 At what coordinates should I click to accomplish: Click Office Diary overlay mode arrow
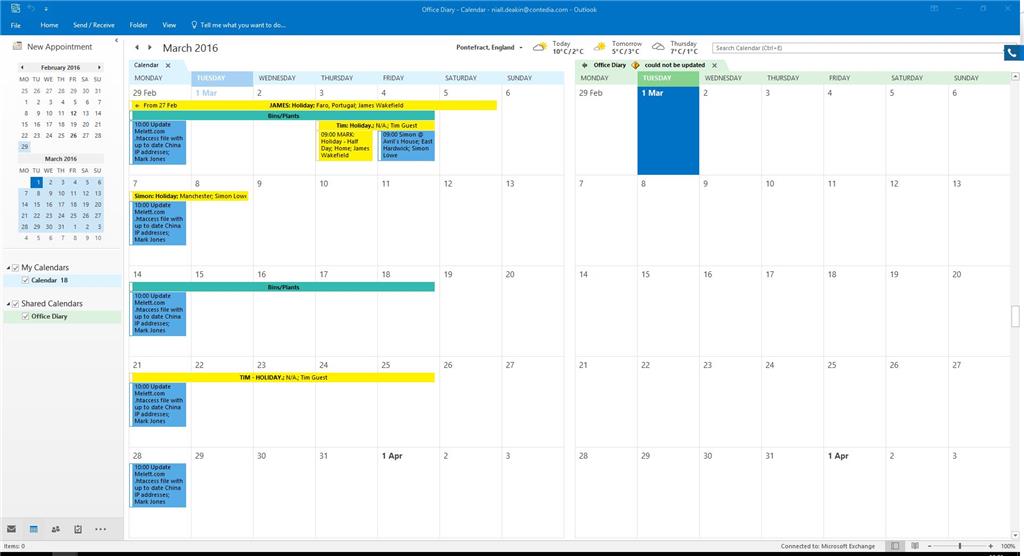point(584,65)
